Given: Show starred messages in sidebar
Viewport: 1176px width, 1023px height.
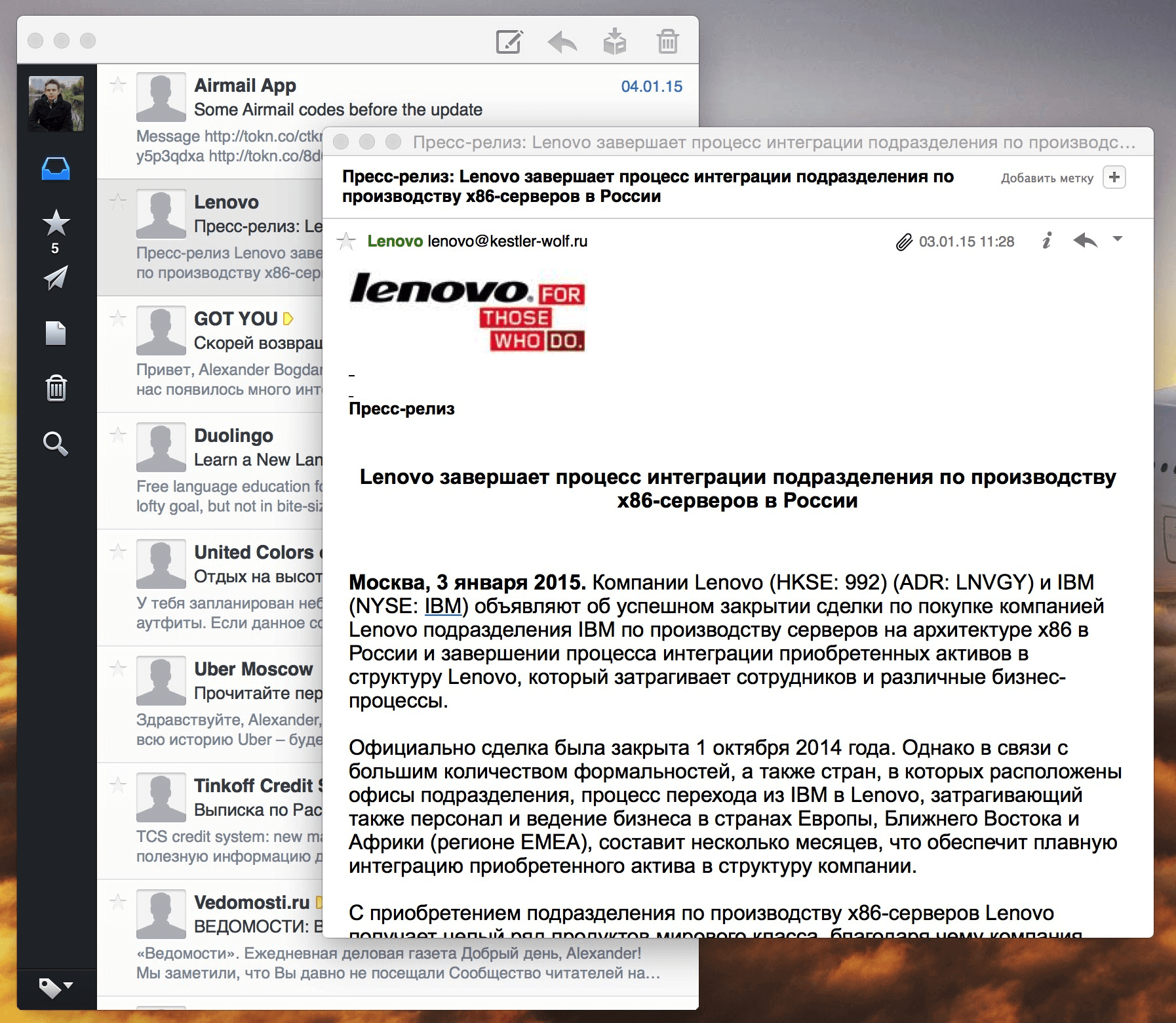Looking at the screenshot, I should click(56, 223).
